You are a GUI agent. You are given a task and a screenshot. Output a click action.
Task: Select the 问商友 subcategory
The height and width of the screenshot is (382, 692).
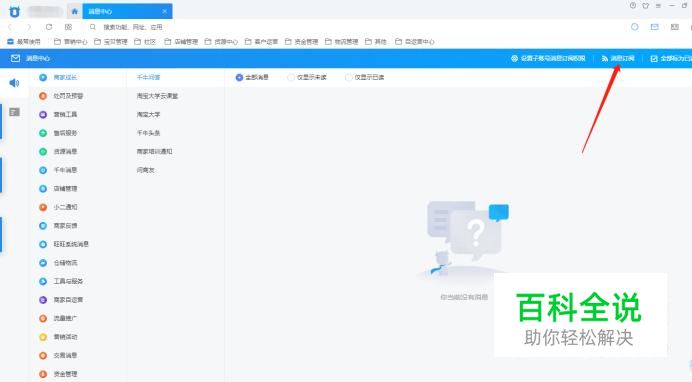point(146,170)
